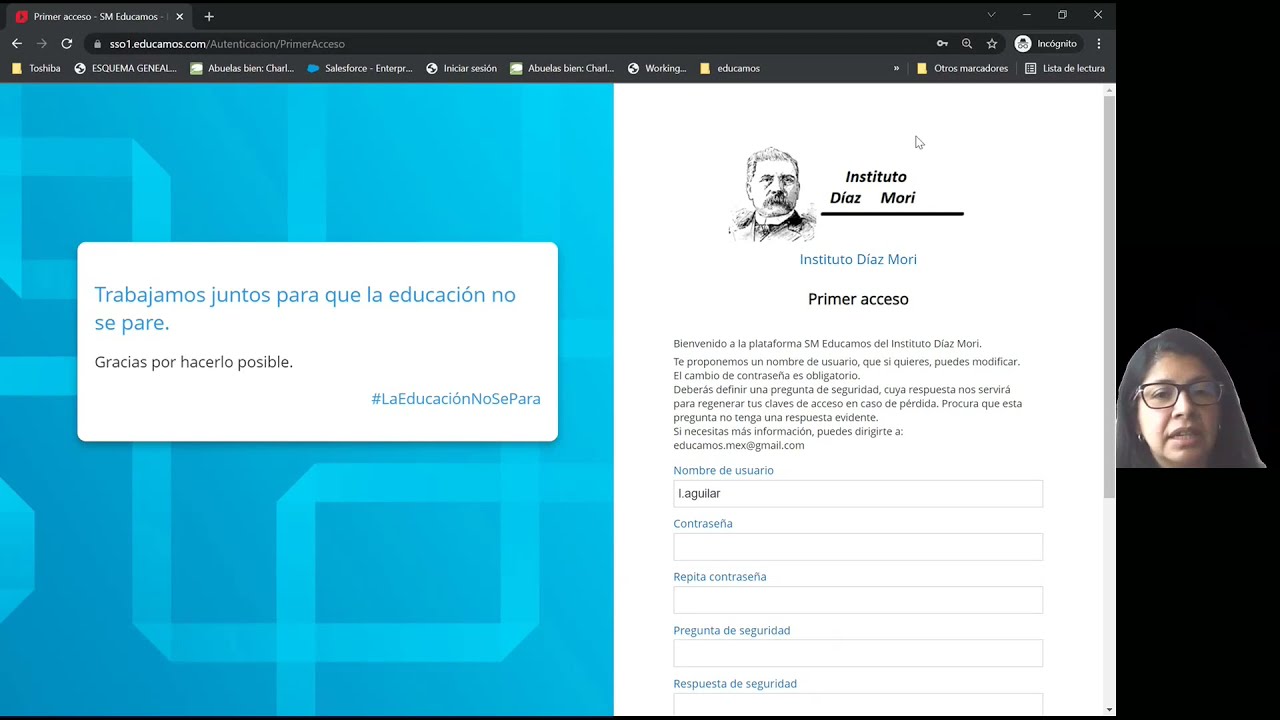Open Chrome three-dot menu

coord(1099,44)
